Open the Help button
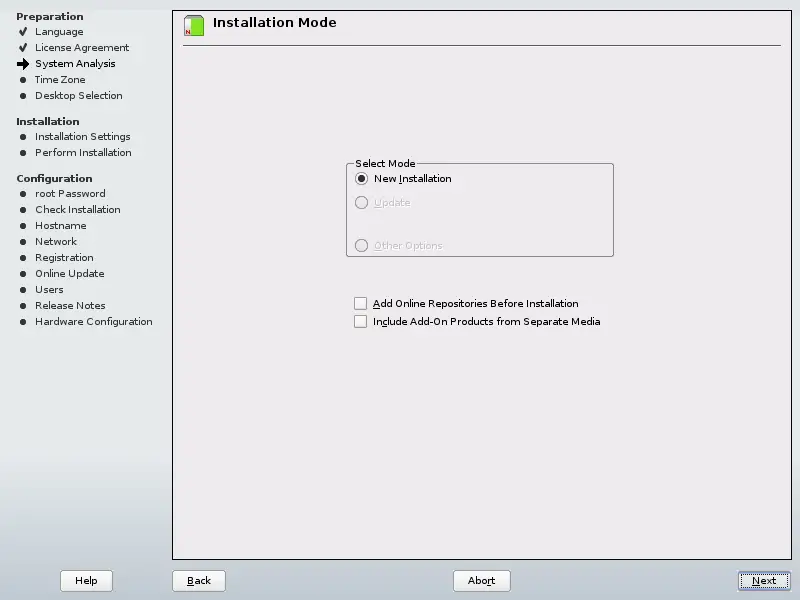 [86, 581]
